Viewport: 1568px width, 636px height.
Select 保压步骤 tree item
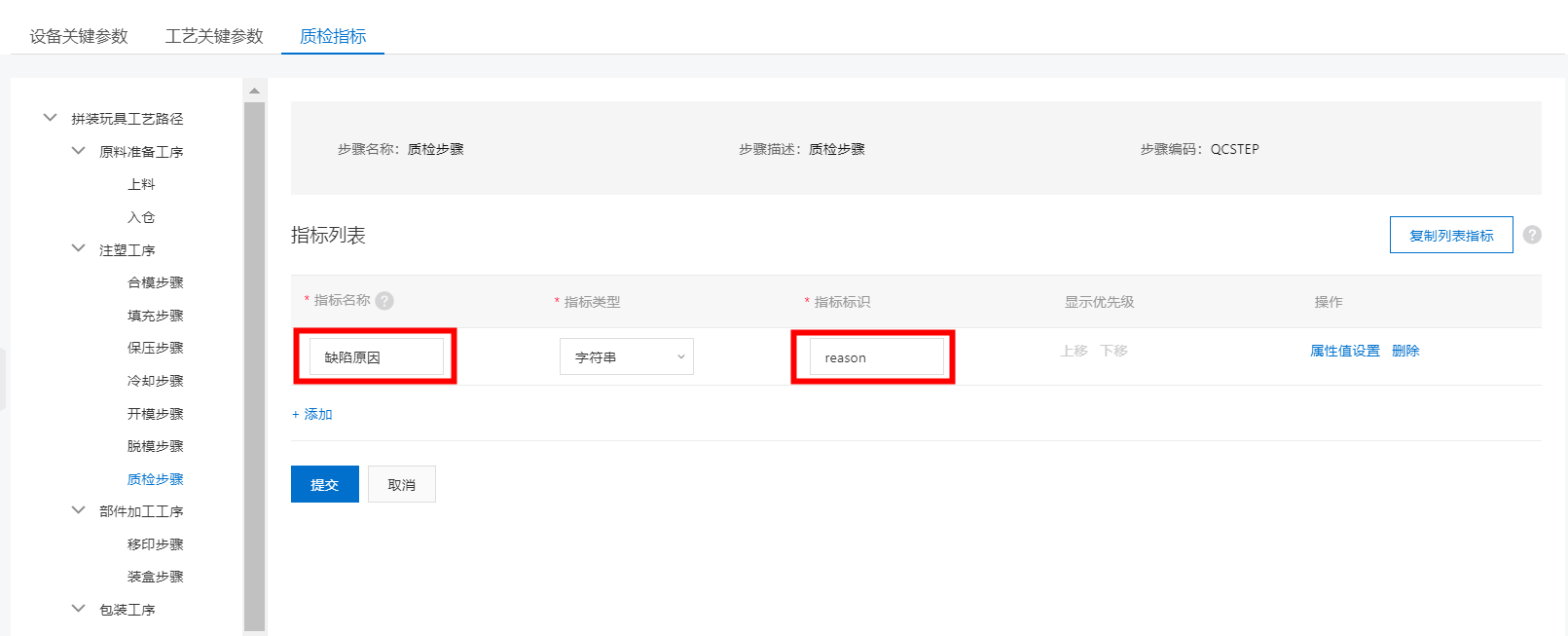[156, 348]
